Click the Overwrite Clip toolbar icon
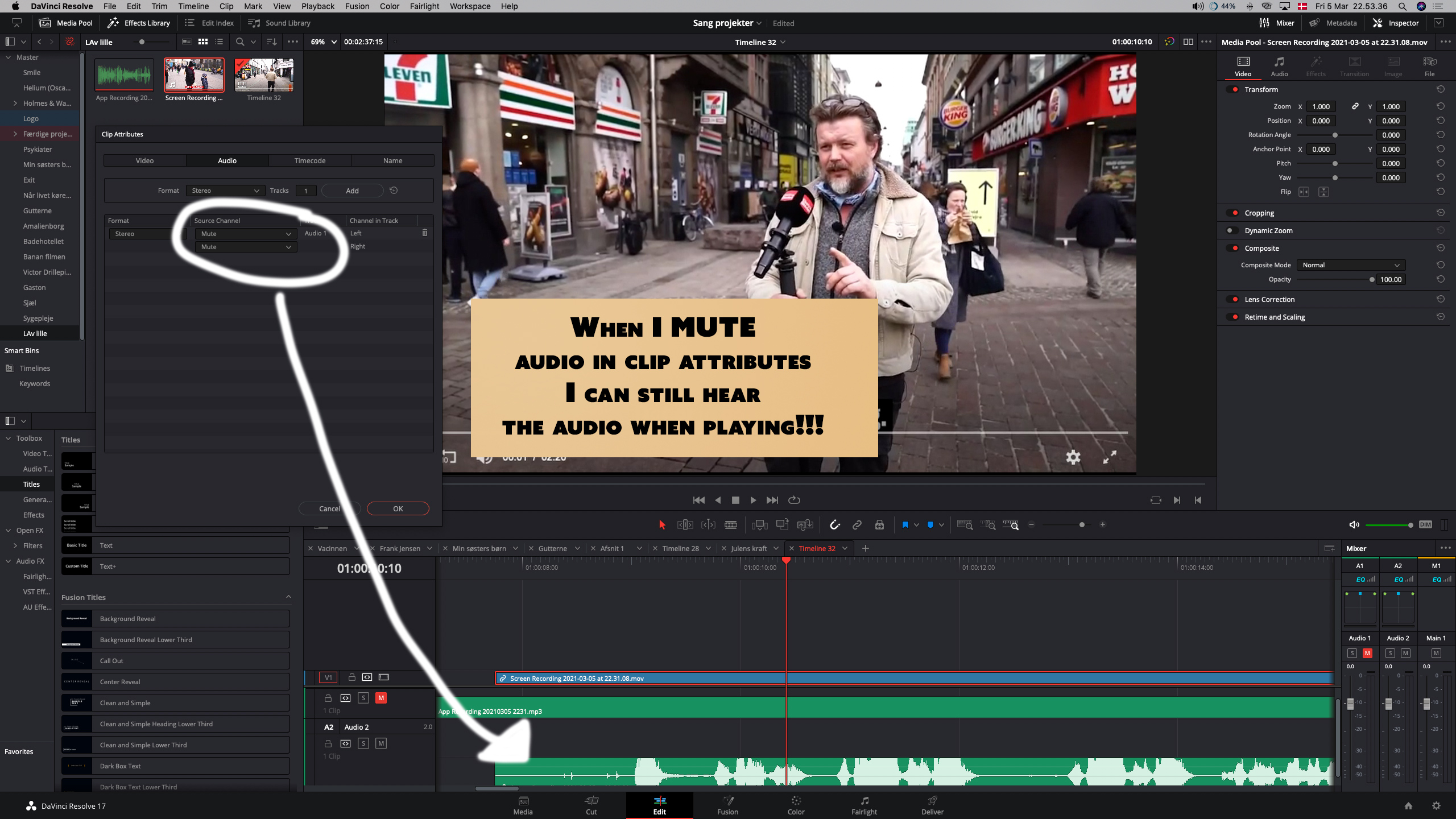 (782, 525)
